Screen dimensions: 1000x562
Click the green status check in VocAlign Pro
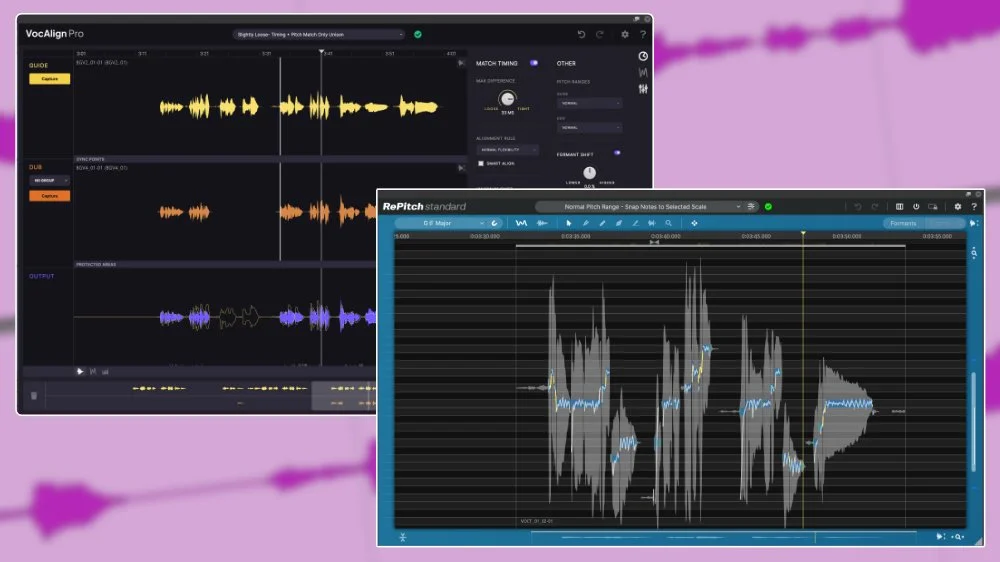pos(418,34)
